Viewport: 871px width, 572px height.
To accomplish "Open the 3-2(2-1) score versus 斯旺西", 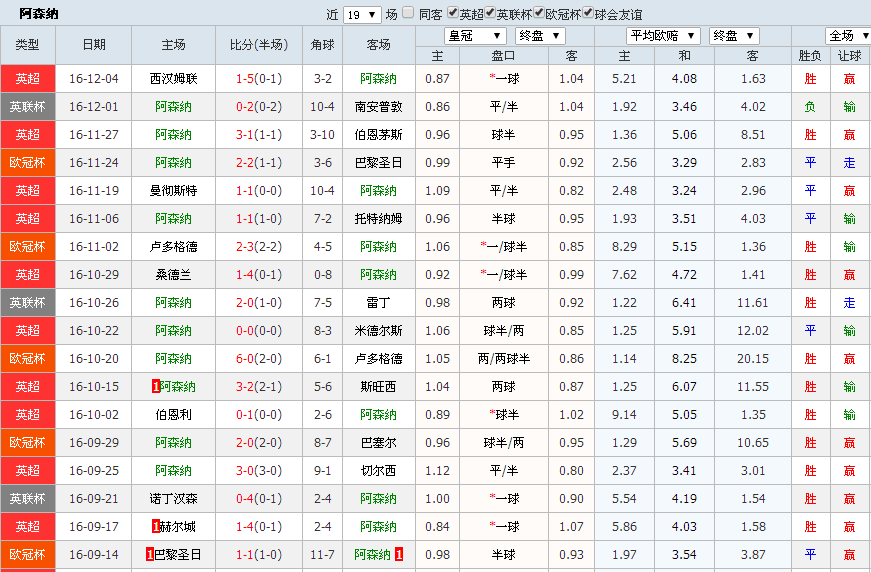I will click(259, 387).
